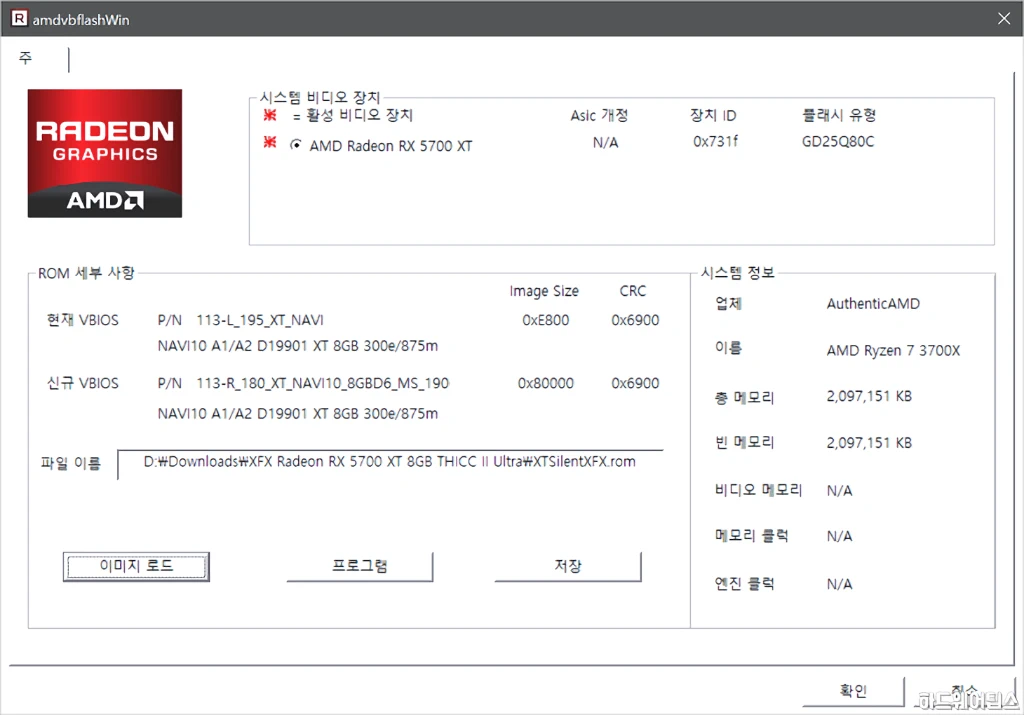Click the flash type GD25Q80C
Screen dimensions: 1024x715
(x=838, y=142)
